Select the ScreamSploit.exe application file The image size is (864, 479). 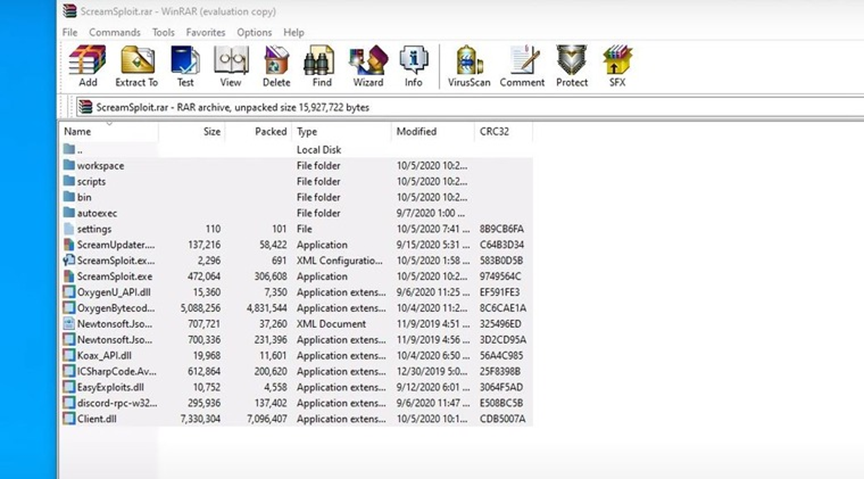[114, 277]
